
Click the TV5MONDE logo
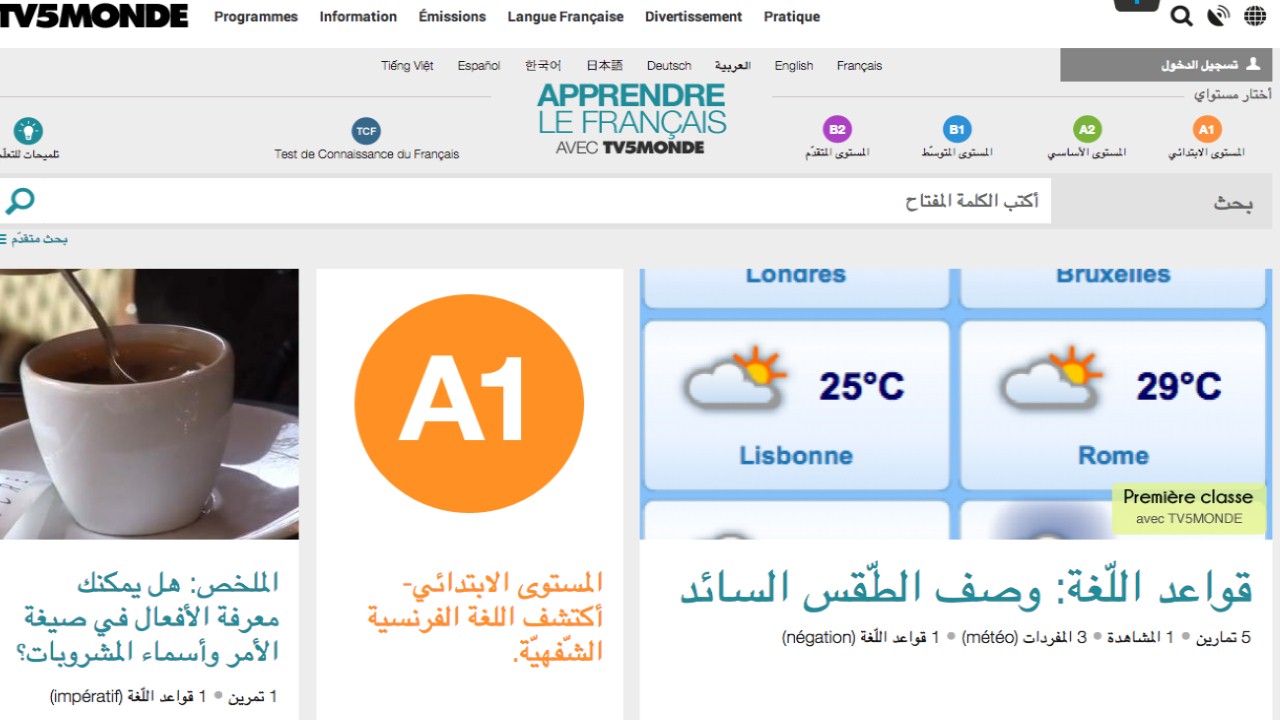tap(94, 15)
